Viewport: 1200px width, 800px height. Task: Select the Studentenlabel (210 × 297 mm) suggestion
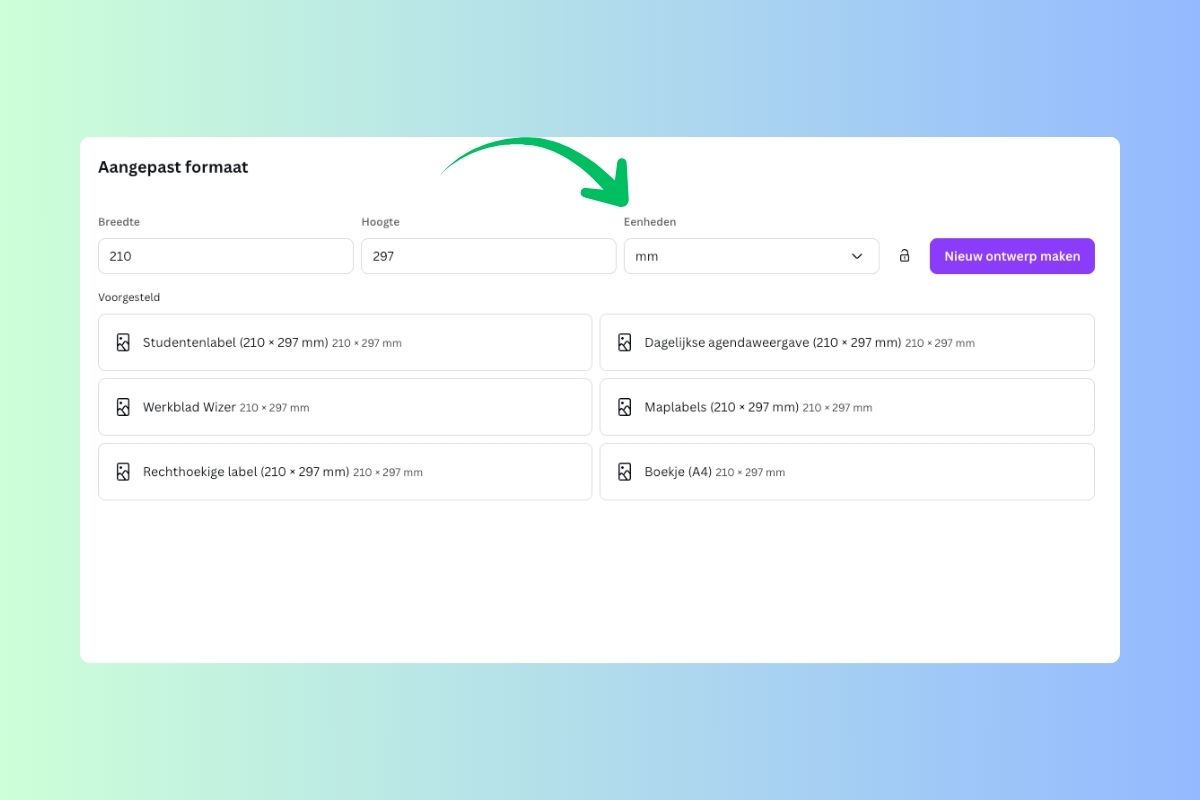click(345, 343)
